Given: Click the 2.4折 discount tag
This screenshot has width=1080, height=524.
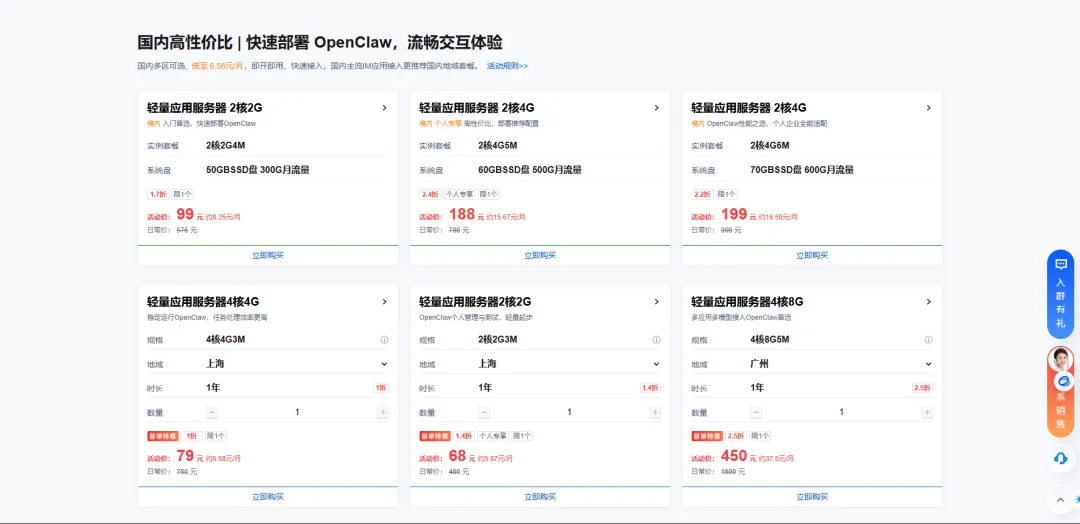Looking at the screenshot, I should coord(430,195).
